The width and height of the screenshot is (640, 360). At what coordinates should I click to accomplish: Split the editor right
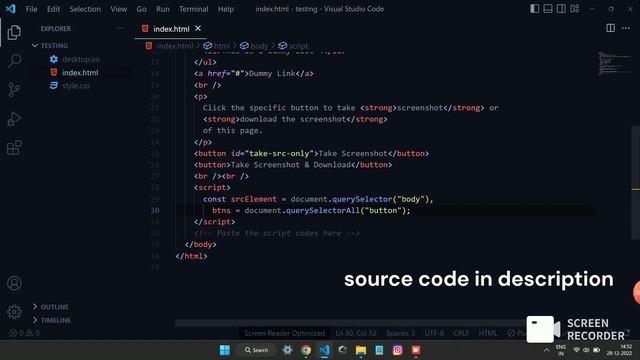(x=610, y=28)
